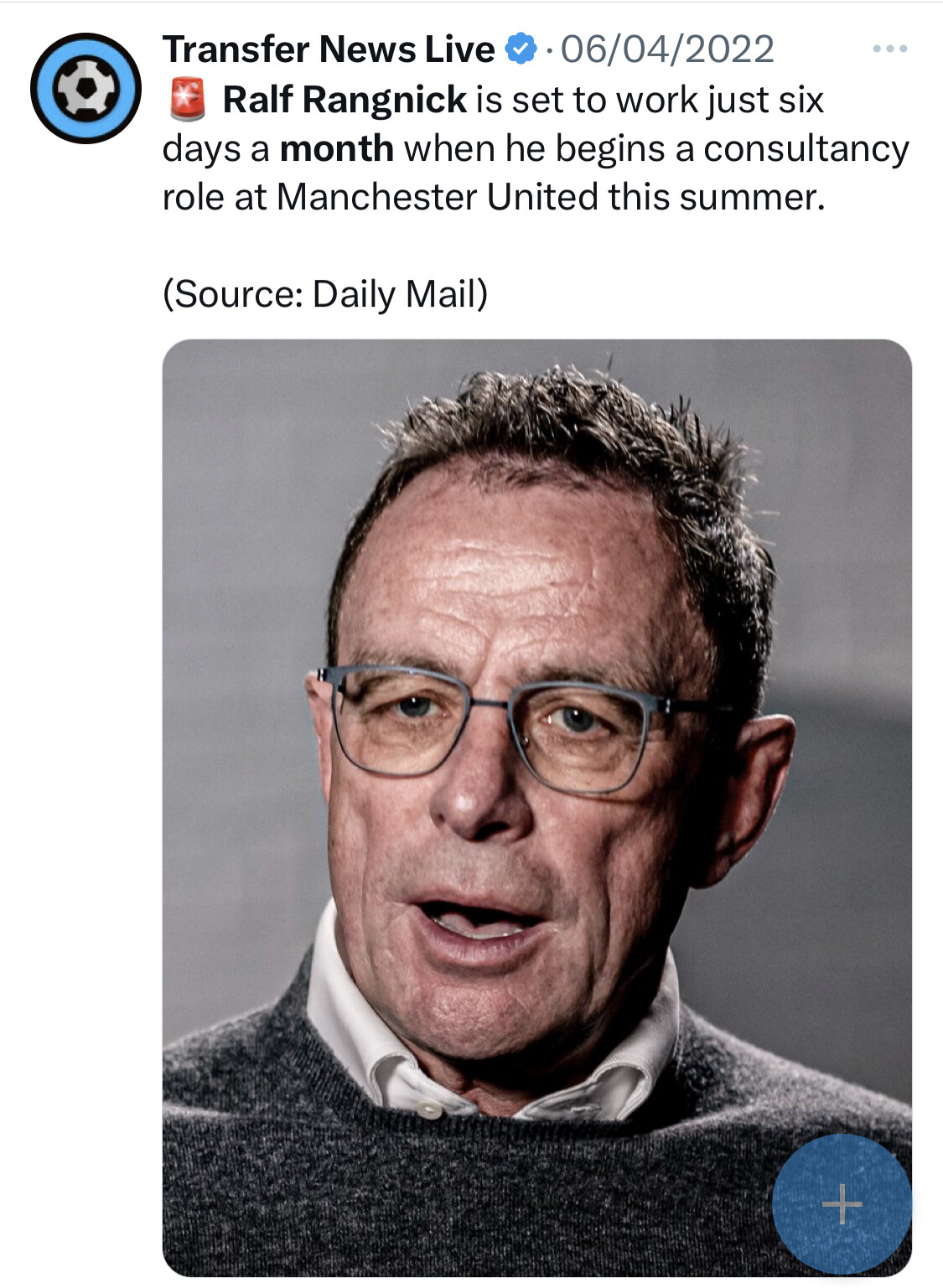Tap the blue verified badge

[x=521, y=49]
